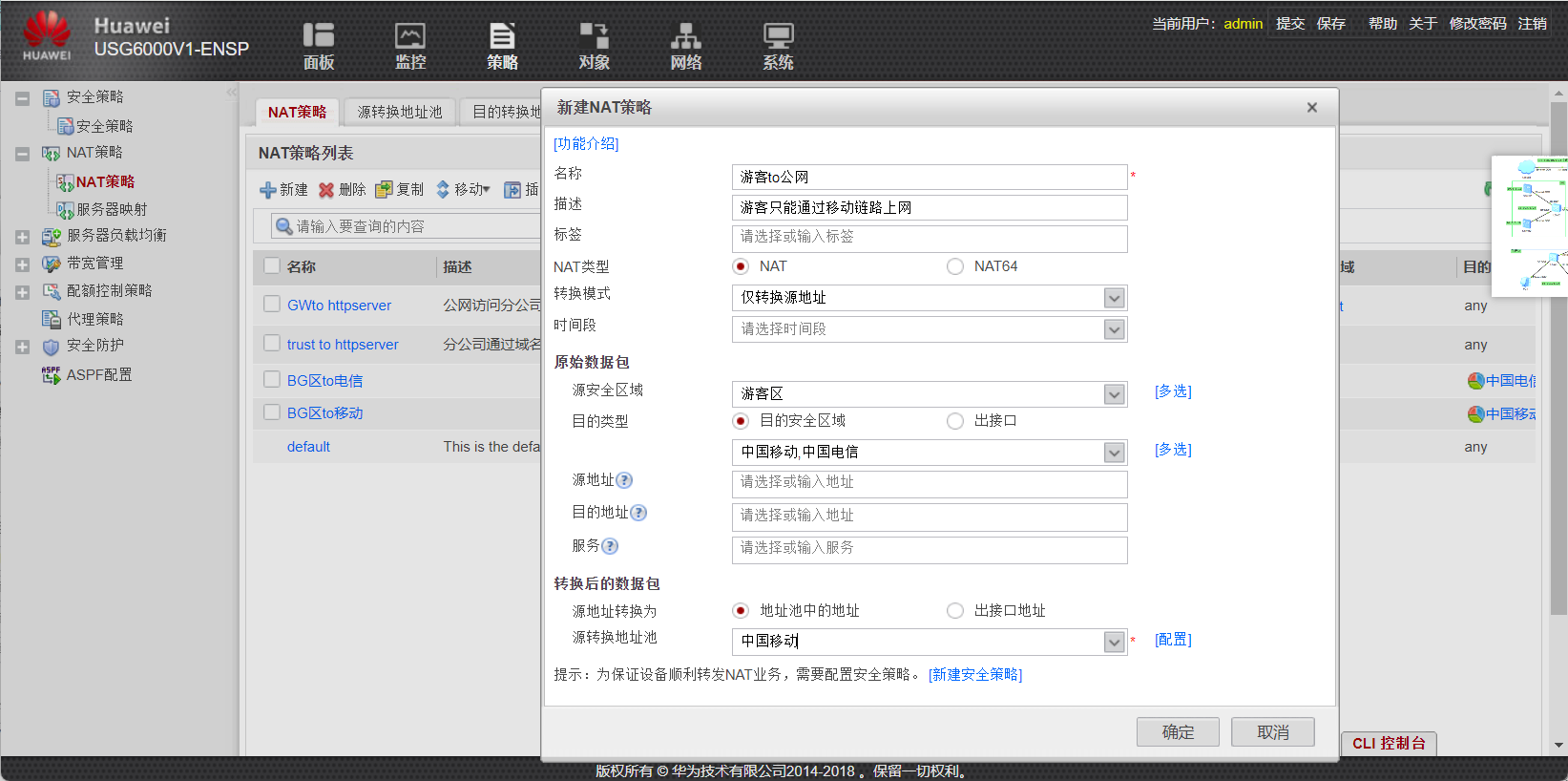Select the NAT type radio button
Screen dimensions: 1568x781
(x=741, y=266)
